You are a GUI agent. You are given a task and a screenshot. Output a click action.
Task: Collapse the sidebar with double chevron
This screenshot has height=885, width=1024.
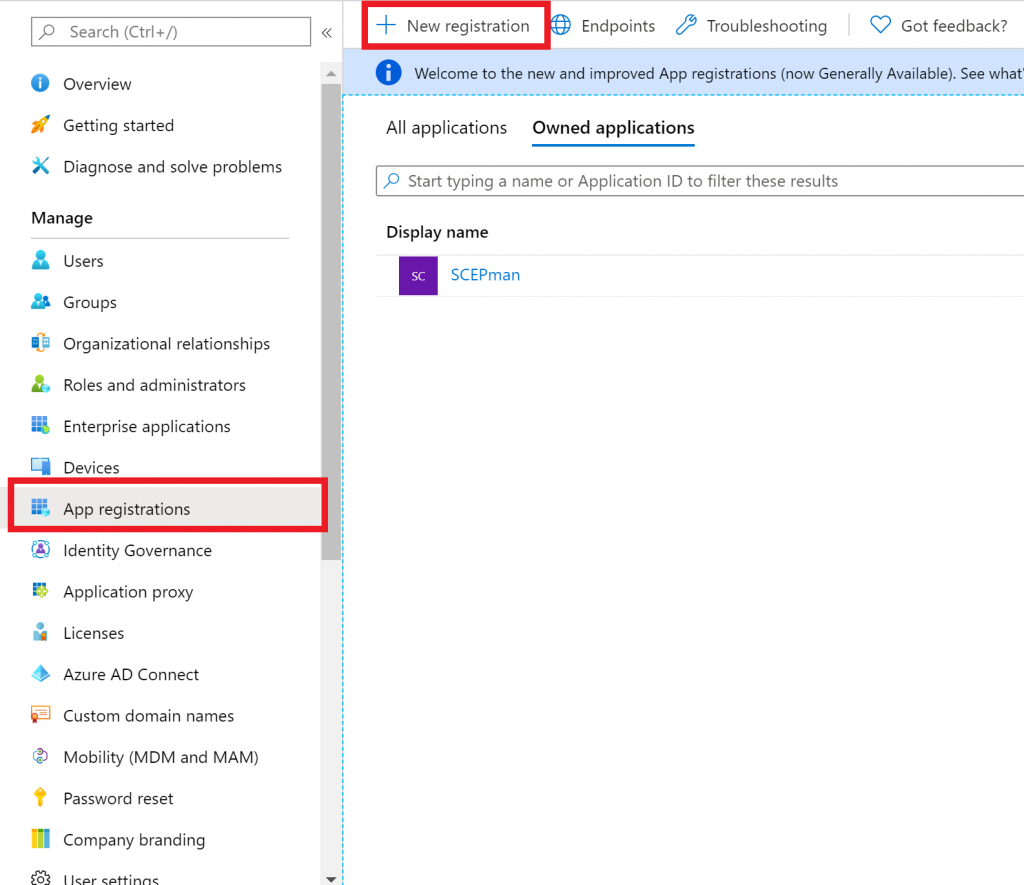pyautogui.click(x=326, y=33)
